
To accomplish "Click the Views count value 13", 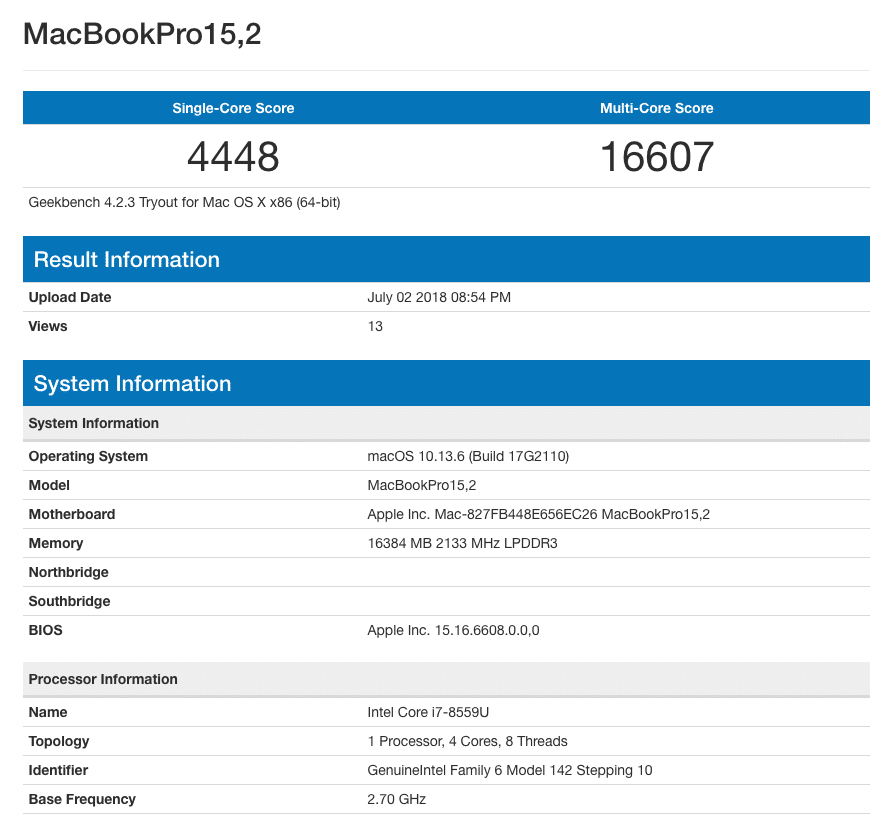I will point(375,326).
